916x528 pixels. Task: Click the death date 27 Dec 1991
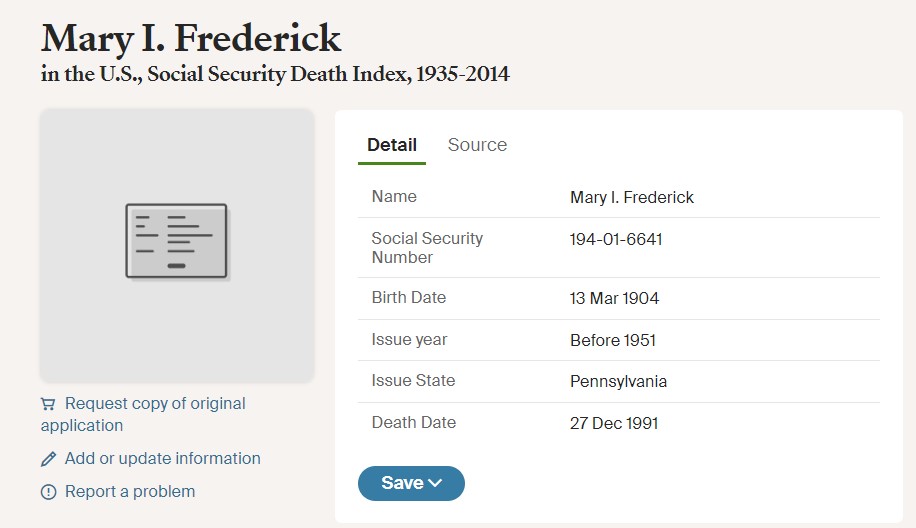pos(614,423)
